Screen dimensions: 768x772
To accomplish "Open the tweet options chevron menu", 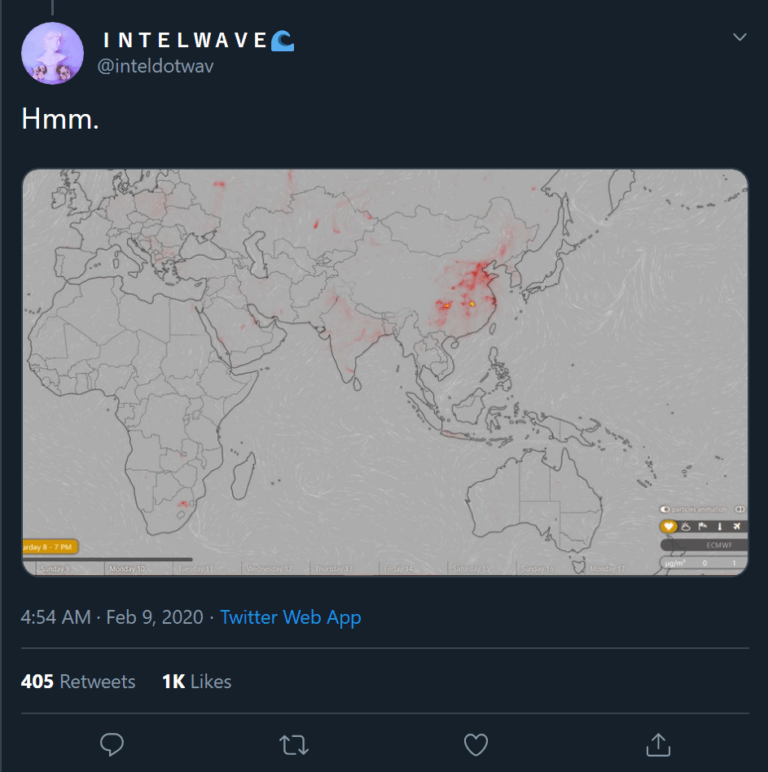I will point(739,37).
